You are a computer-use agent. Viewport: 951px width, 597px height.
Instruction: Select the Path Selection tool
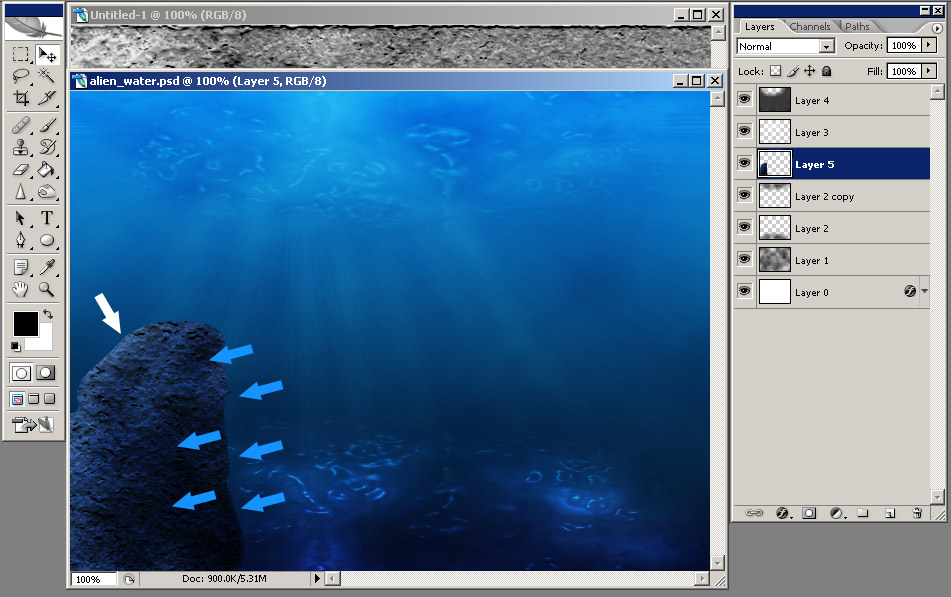click(21, 218)
